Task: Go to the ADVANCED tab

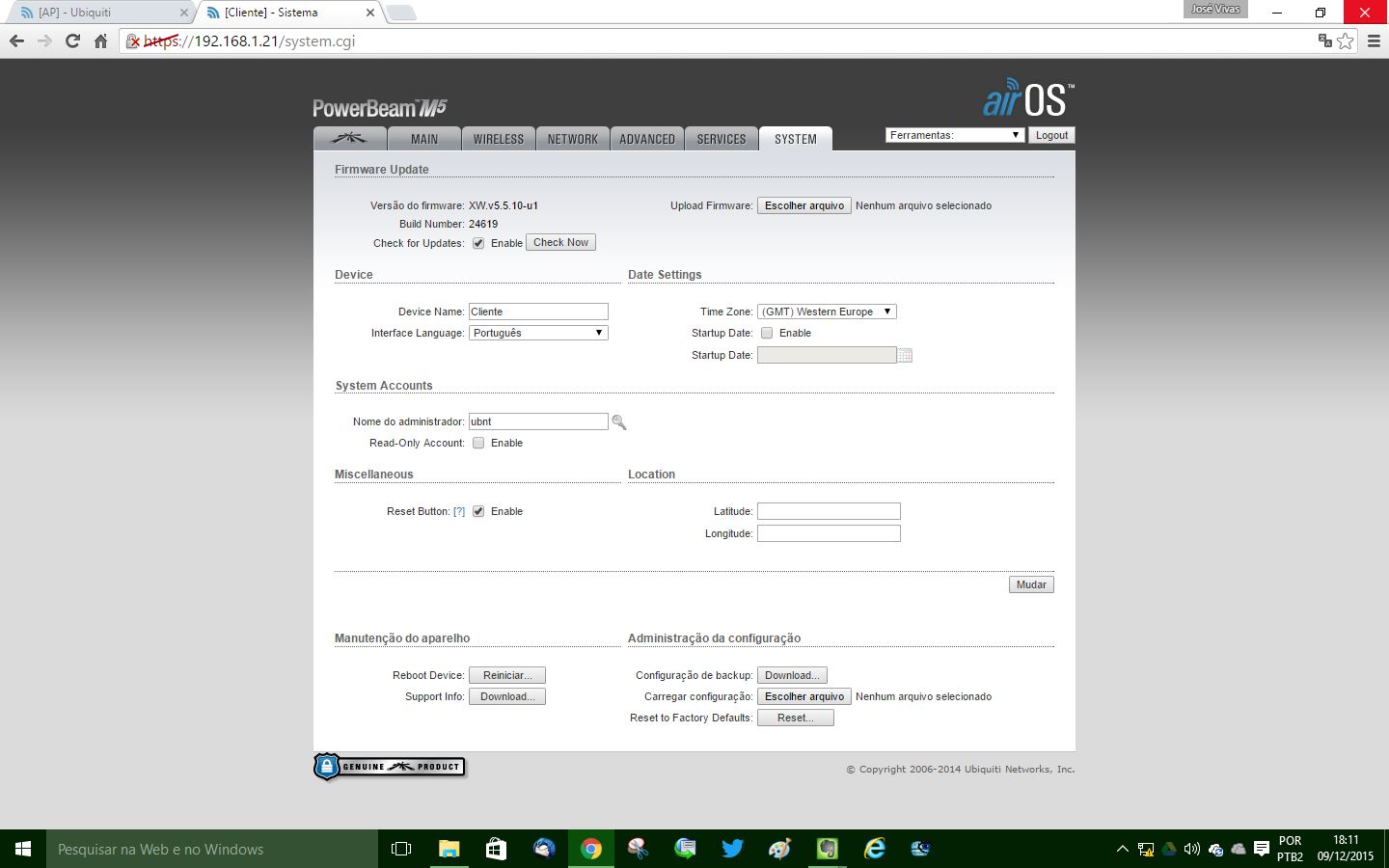Action: pyautogui.click(x=647, y=139)
